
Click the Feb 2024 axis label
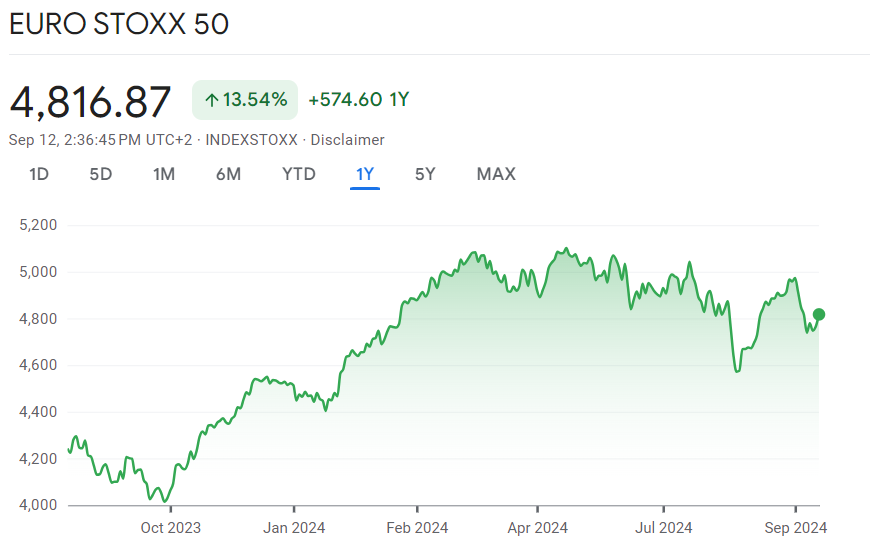point(417,527)
